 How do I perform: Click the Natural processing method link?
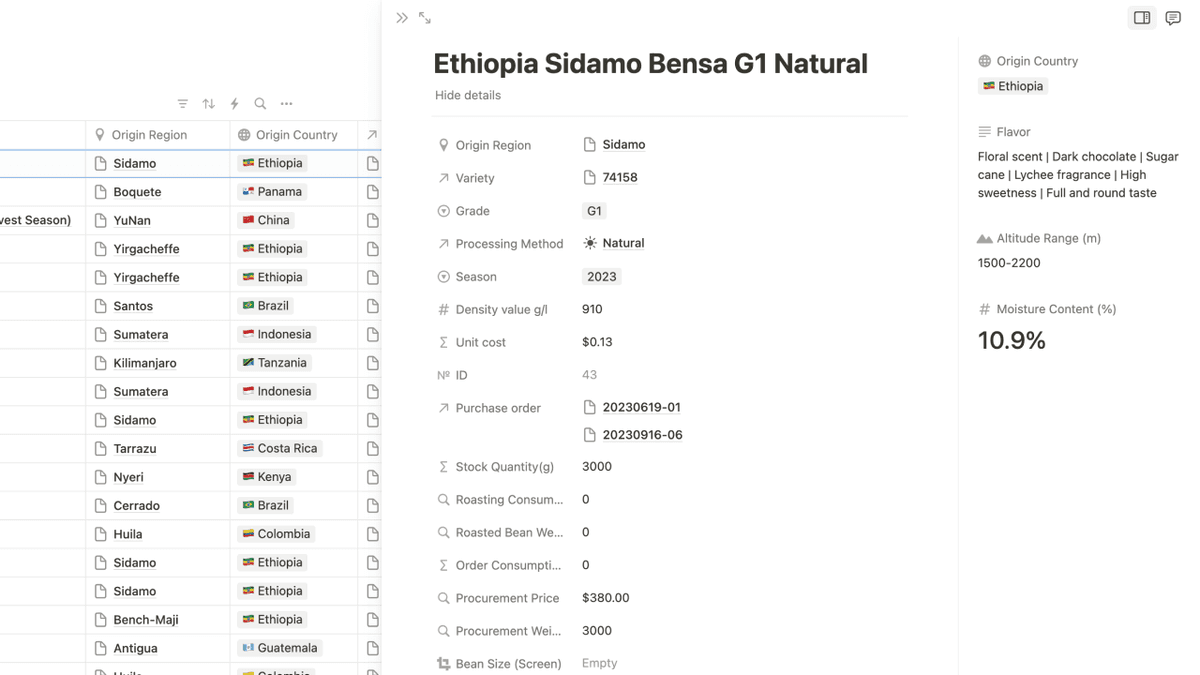pos(623,243)
